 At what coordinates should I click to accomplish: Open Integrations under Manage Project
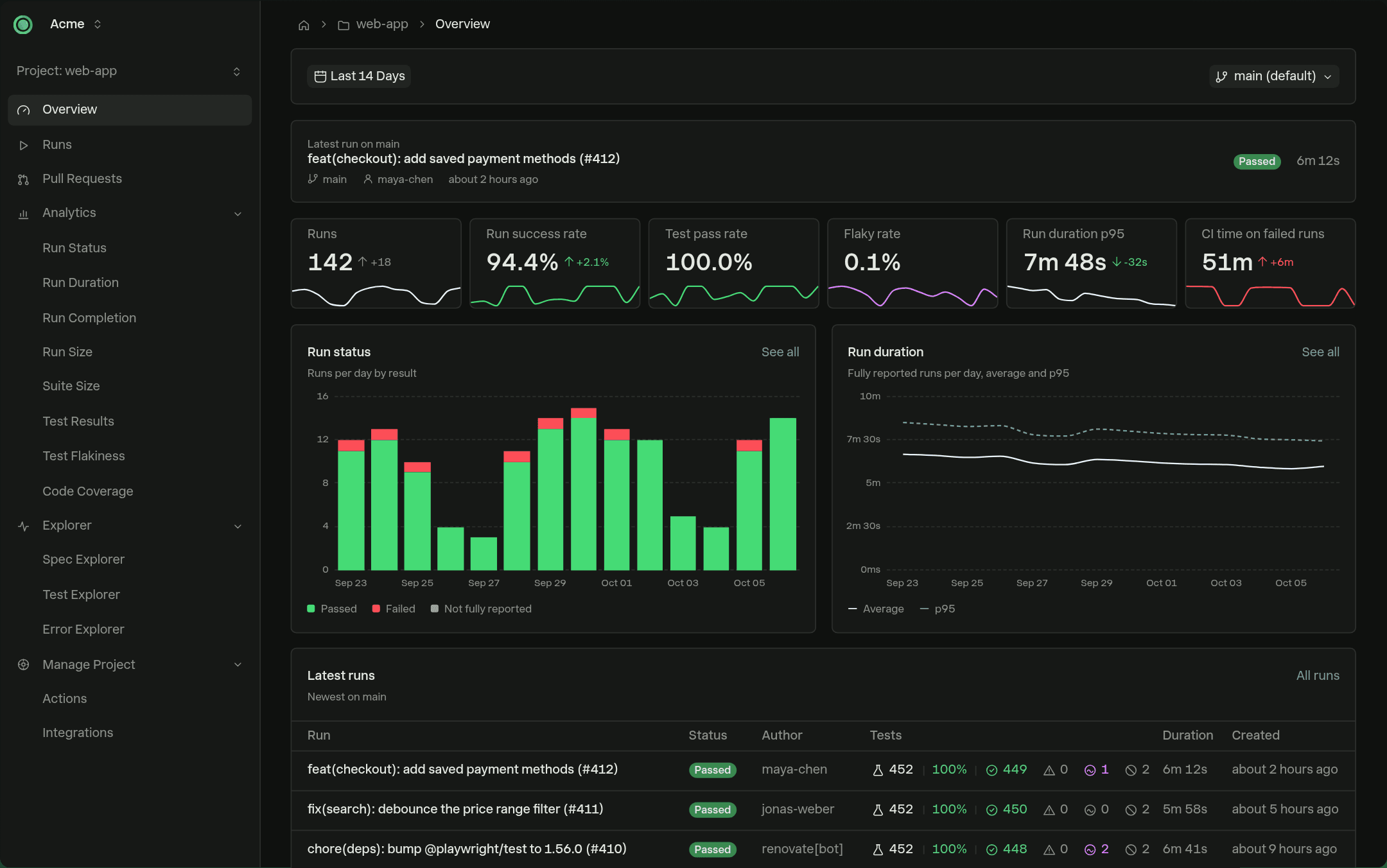(78, 733)
